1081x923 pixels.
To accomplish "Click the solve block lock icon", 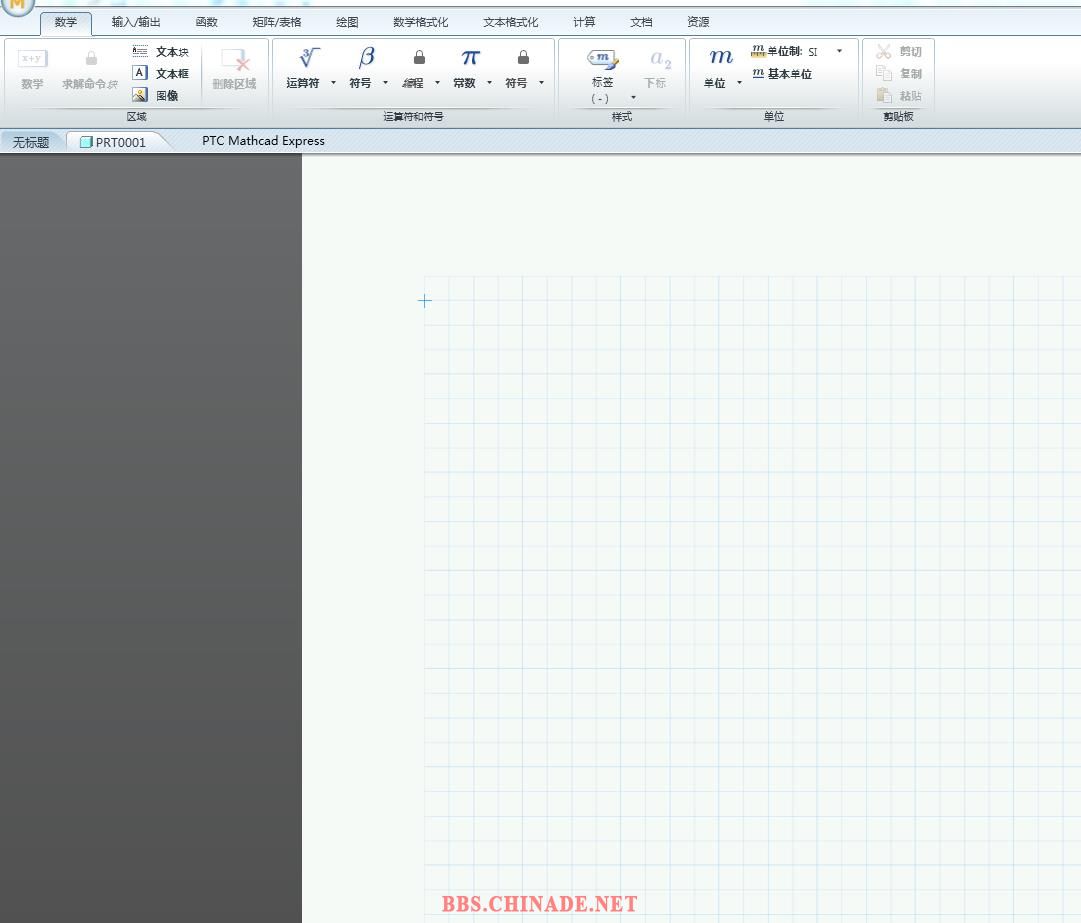I will pos(91,59).
